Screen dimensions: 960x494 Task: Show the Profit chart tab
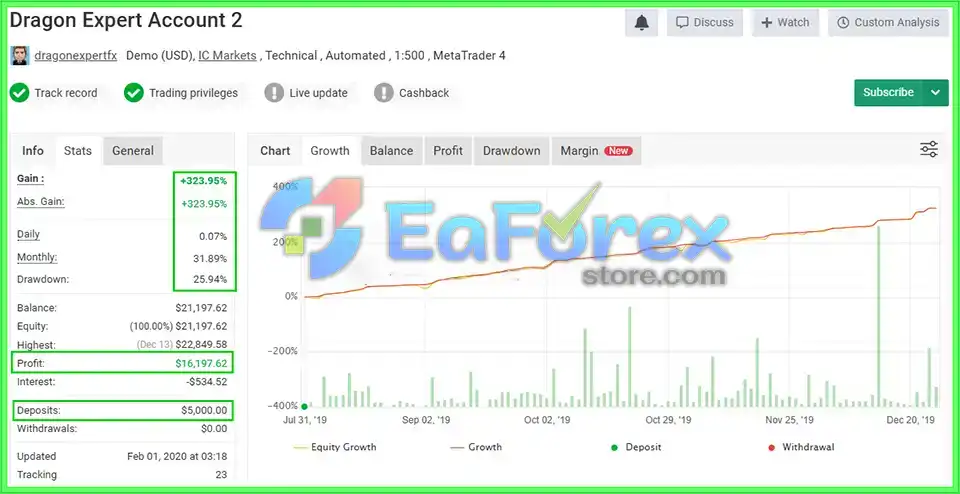448,151
